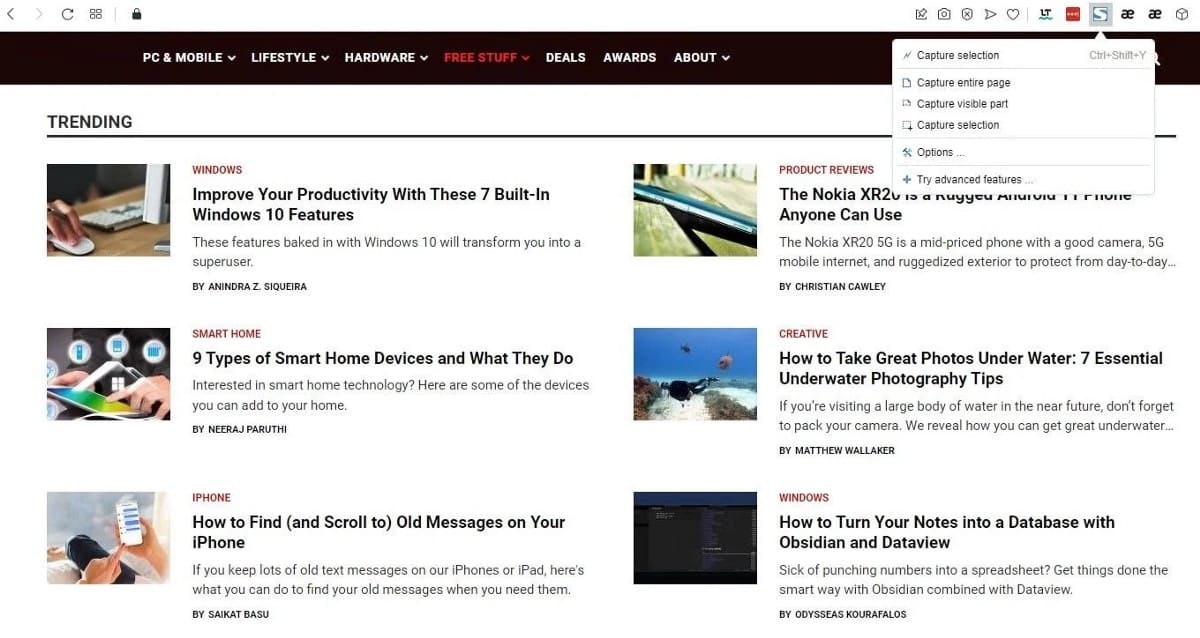The width and height of the screenshot is (1200, 638).
Task: Open the LanguageTool extension icon
Action: (1045, 14)
